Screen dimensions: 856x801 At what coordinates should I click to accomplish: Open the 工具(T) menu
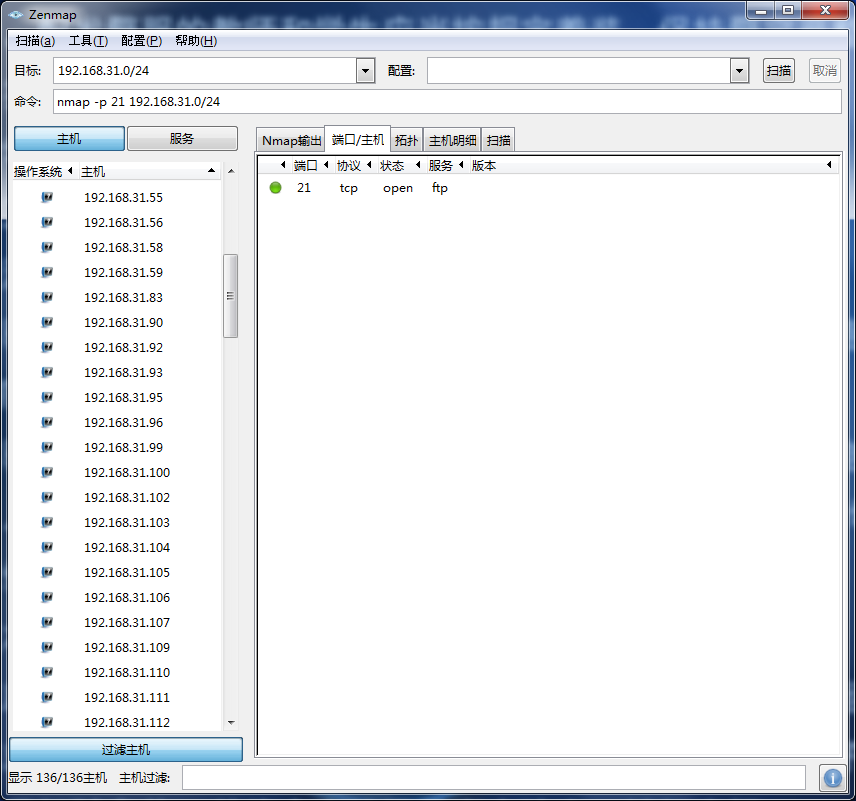coord(88,41)
